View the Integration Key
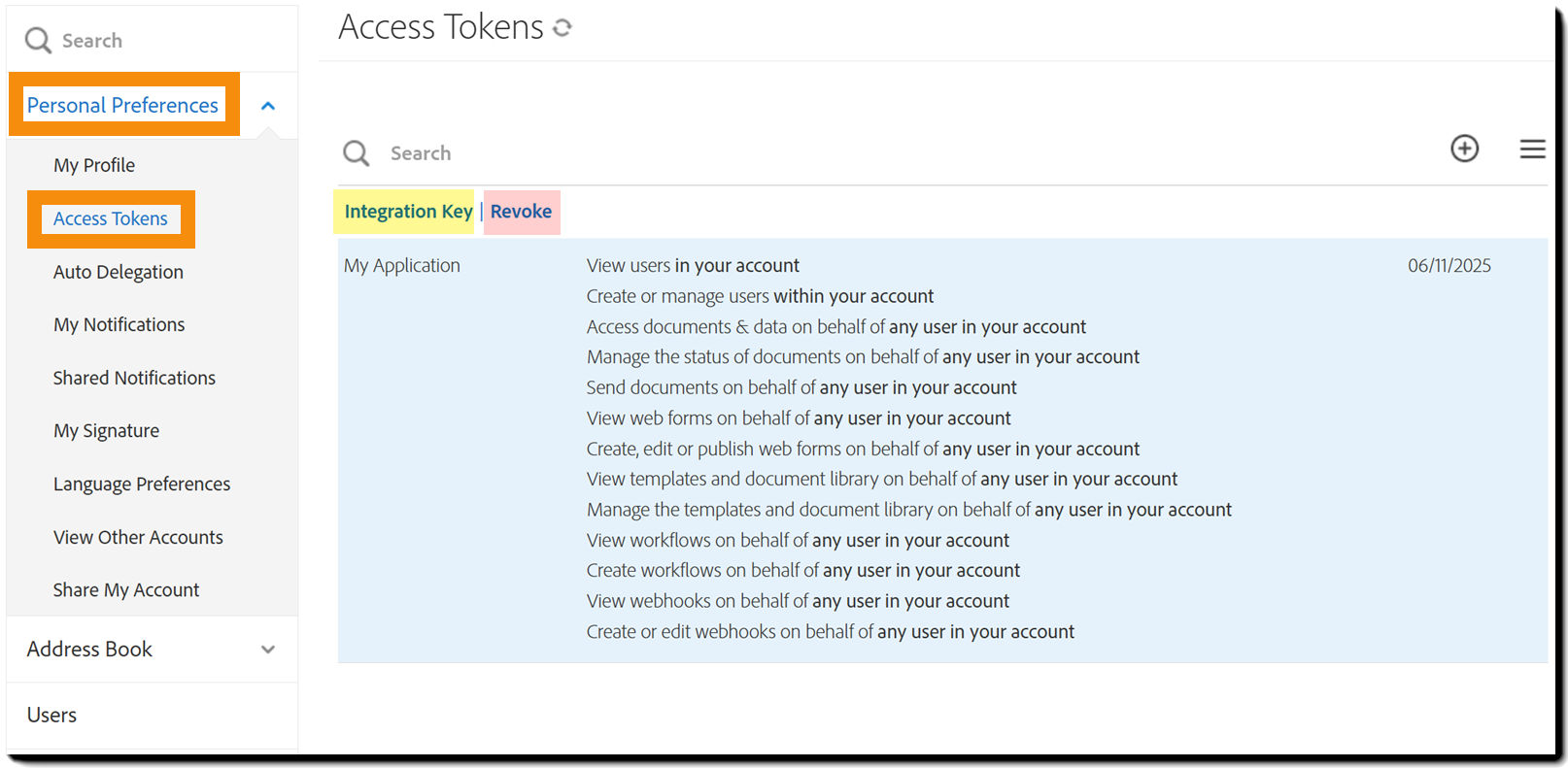Viewport: 1568px width, 768px height. [x=406, y=212]
